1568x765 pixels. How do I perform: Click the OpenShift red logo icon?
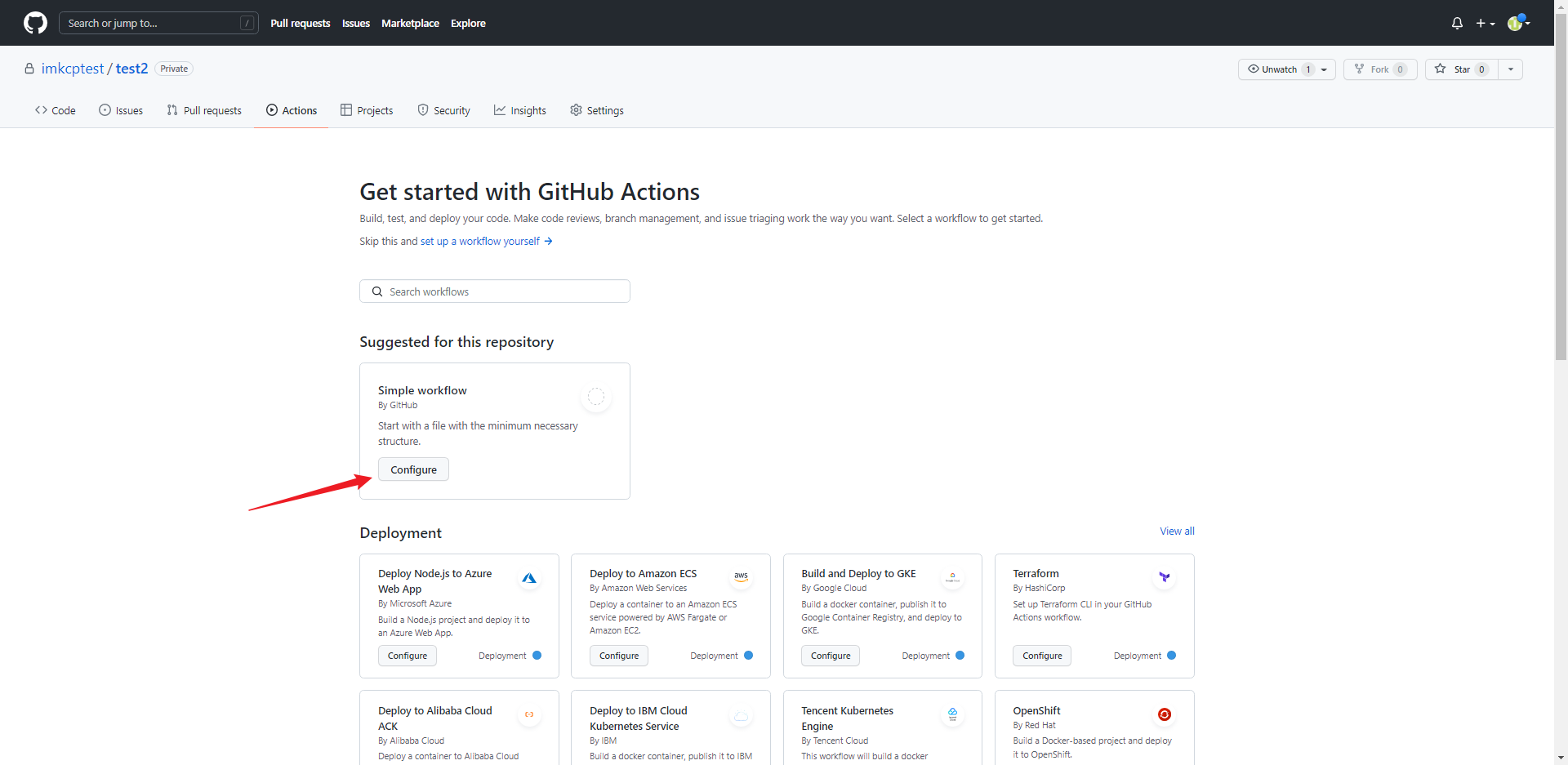coord(1165,714)
